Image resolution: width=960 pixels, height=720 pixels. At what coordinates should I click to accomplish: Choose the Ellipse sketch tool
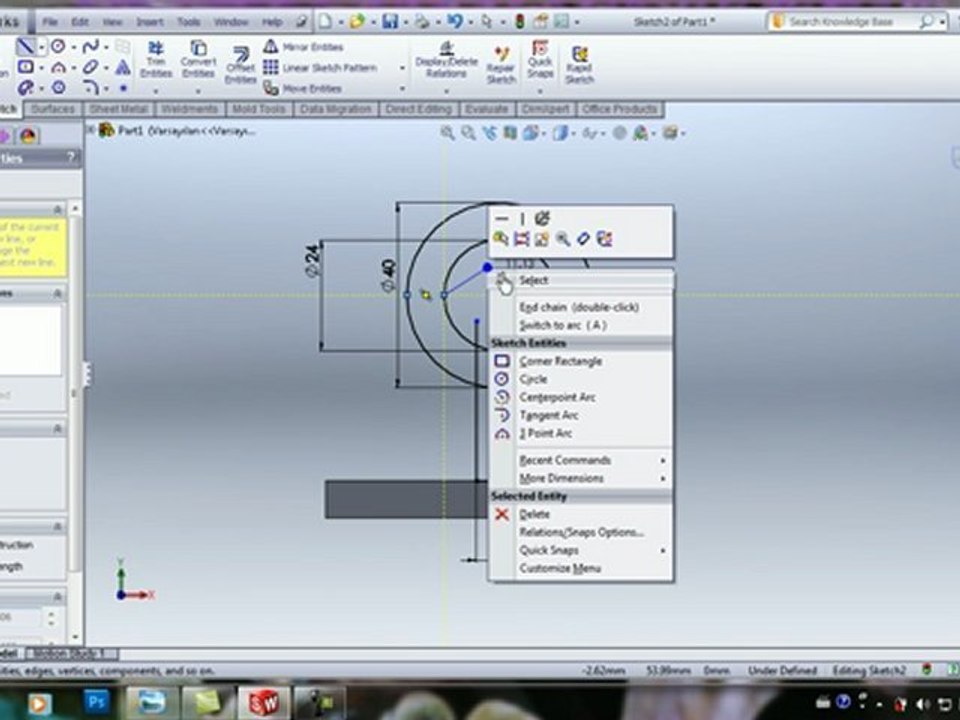point(90,66)
